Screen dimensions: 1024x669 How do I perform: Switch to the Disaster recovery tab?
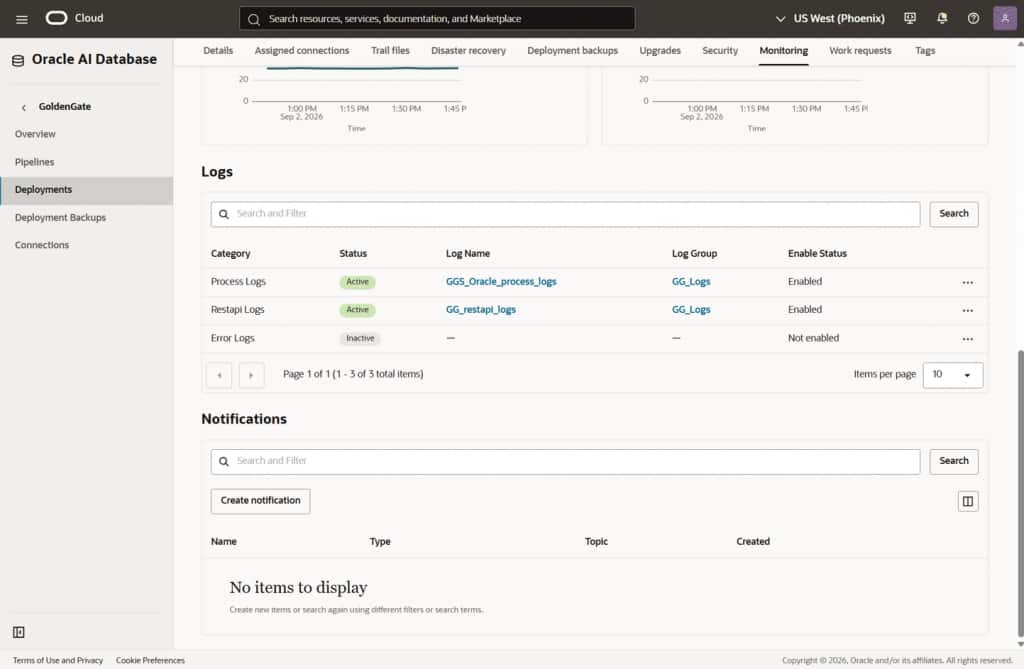468,50
